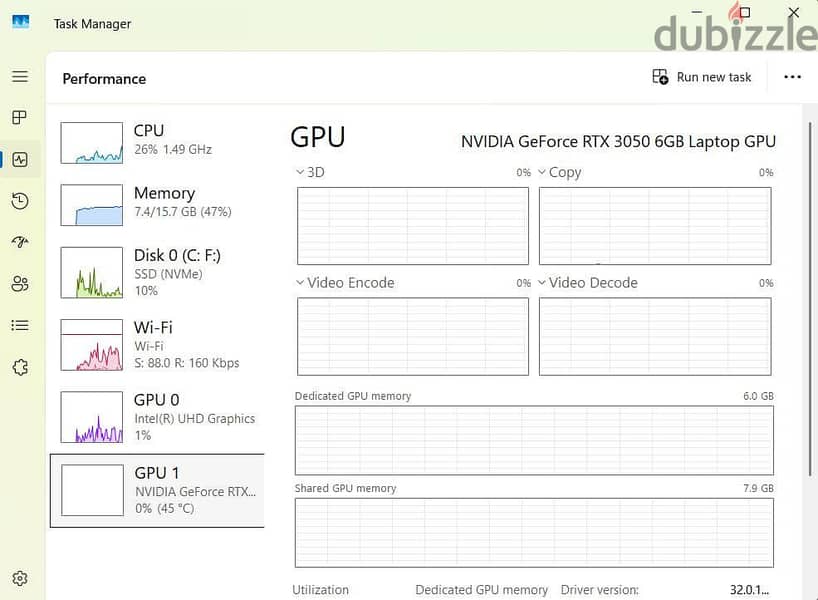
Task: Open the Startup apps page icon
Action: tap(20, 242)
